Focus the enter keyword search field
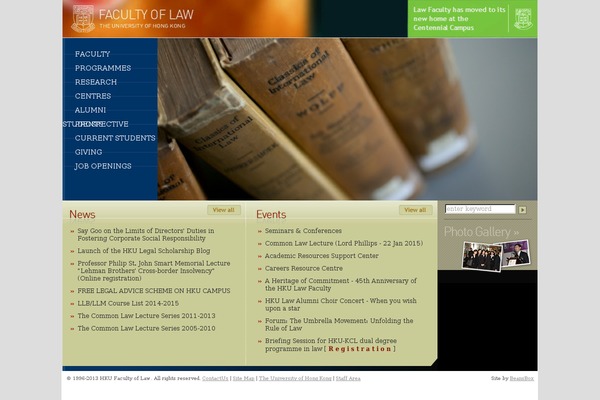This screenshot has width=600, height=400. click(480, 209)
